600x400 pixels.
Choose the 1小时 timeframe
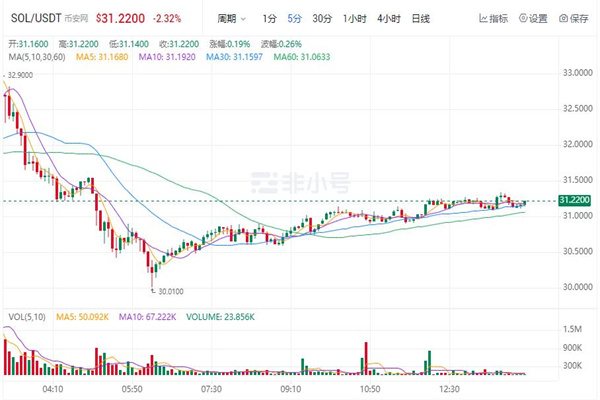point(353,19)
